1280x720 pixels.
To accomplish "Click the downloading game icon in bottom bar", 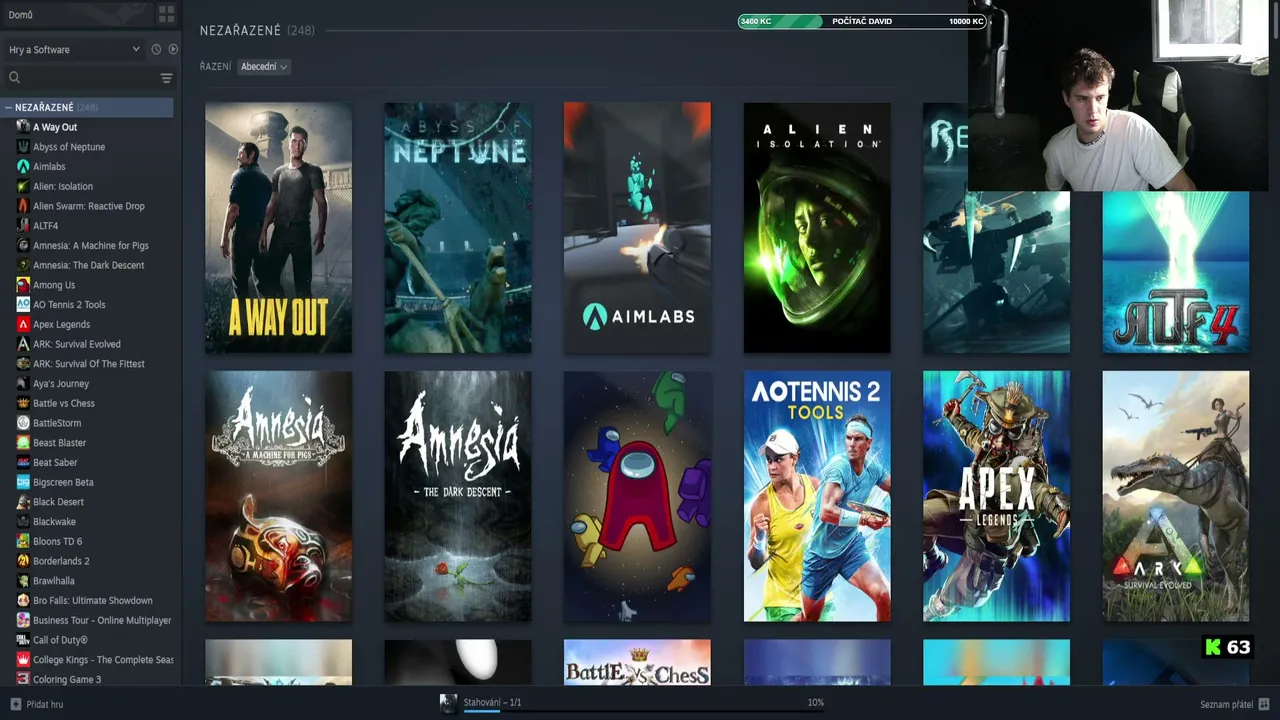I will coord(448,703).
